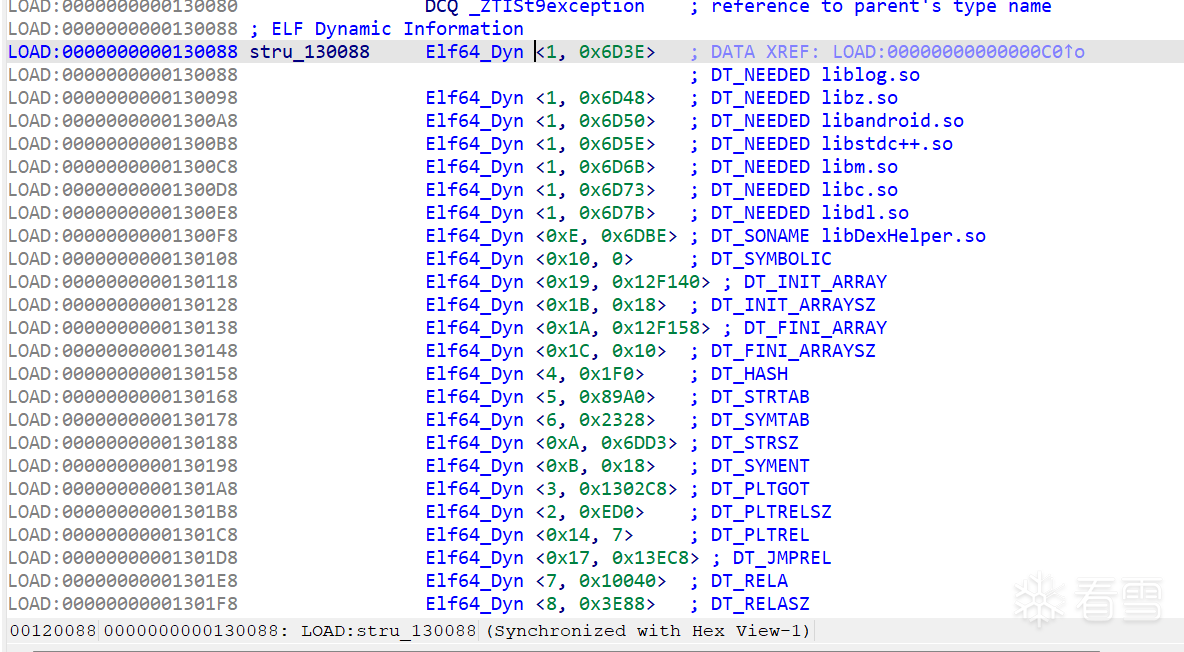Screen dimensions: 1184x652
Task: Click Elf64_Dyn type on the 0x6D48 row
Action: coord(474,98)
